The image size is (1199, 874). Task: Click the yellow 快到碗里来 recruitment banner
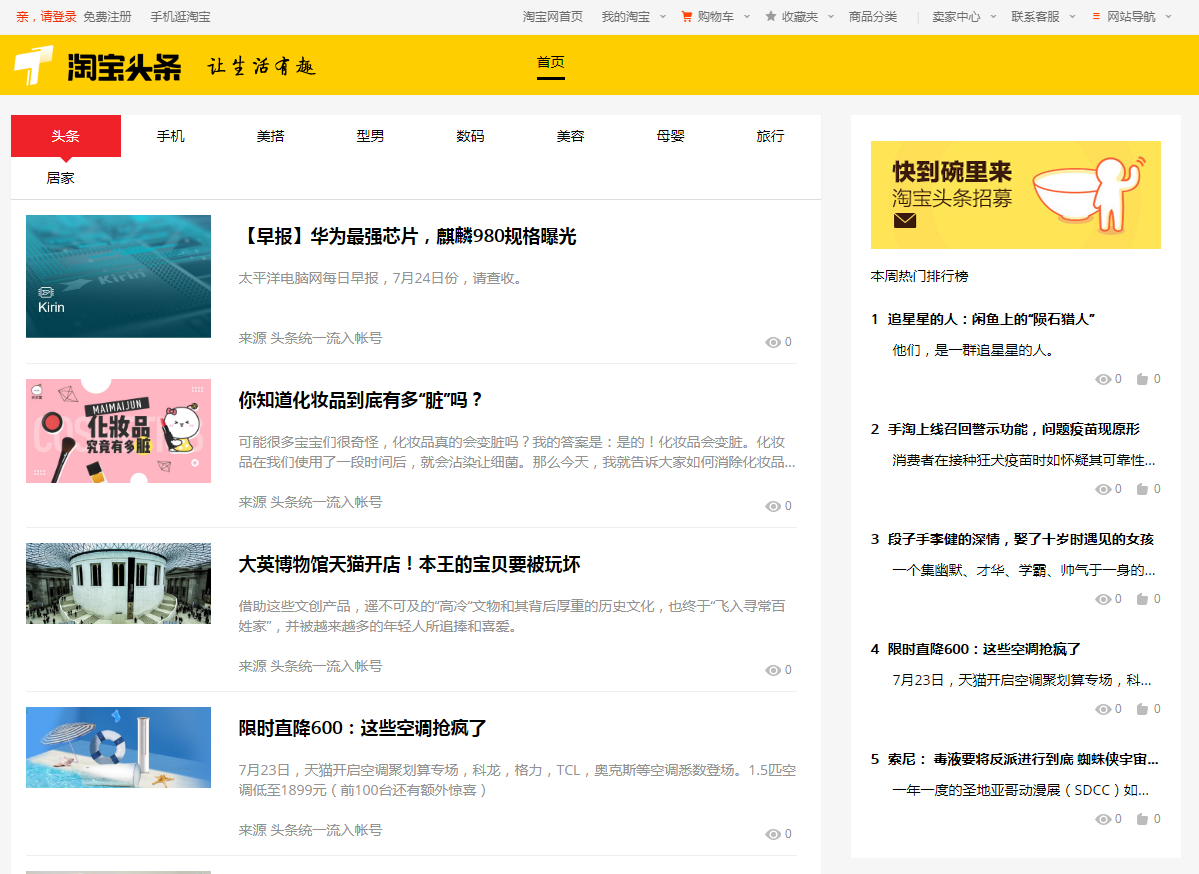click(x=1015, y=195)
